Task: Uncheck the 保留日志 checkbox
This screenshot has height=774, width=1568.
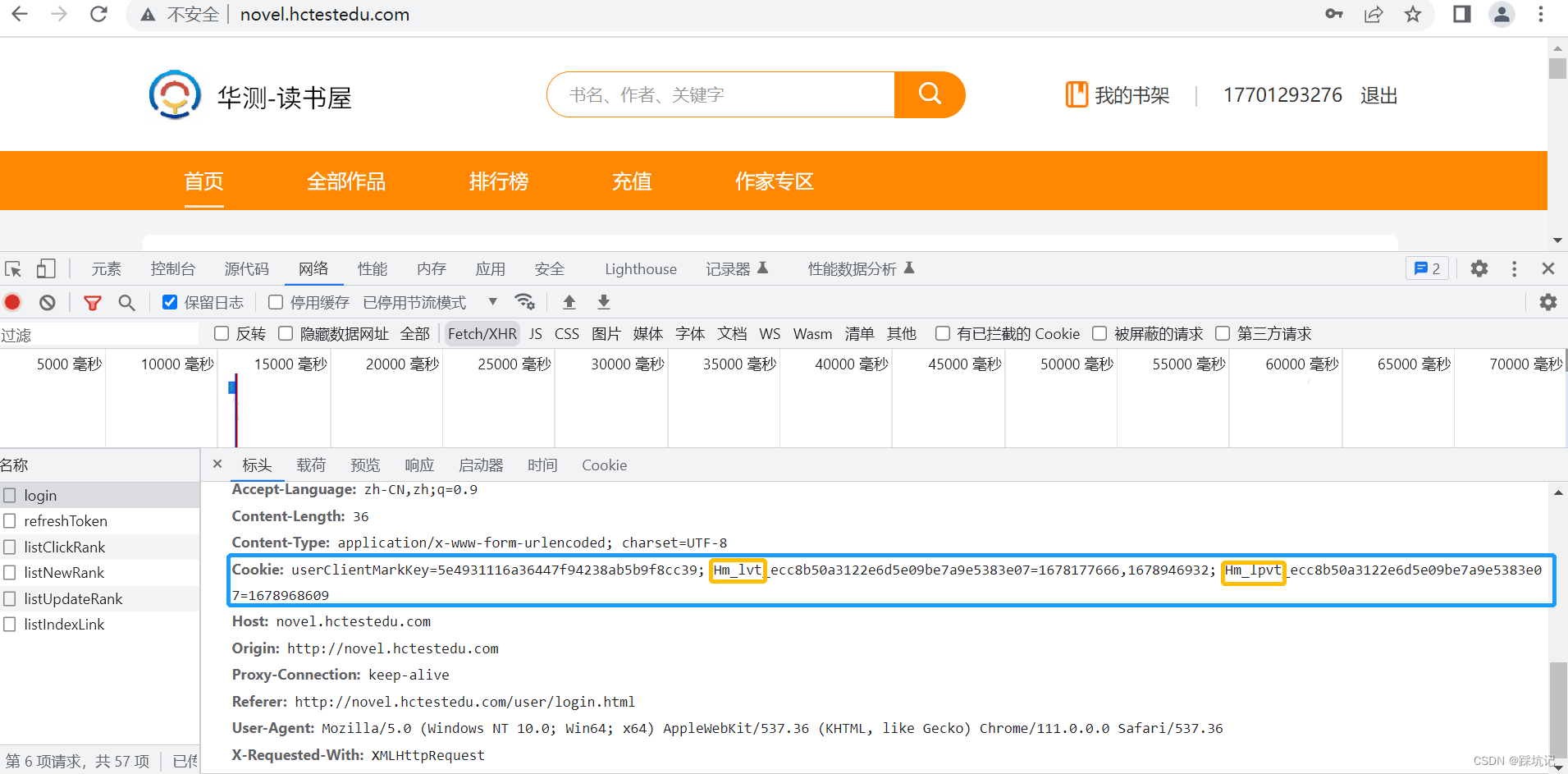Action: click(169, 301)
